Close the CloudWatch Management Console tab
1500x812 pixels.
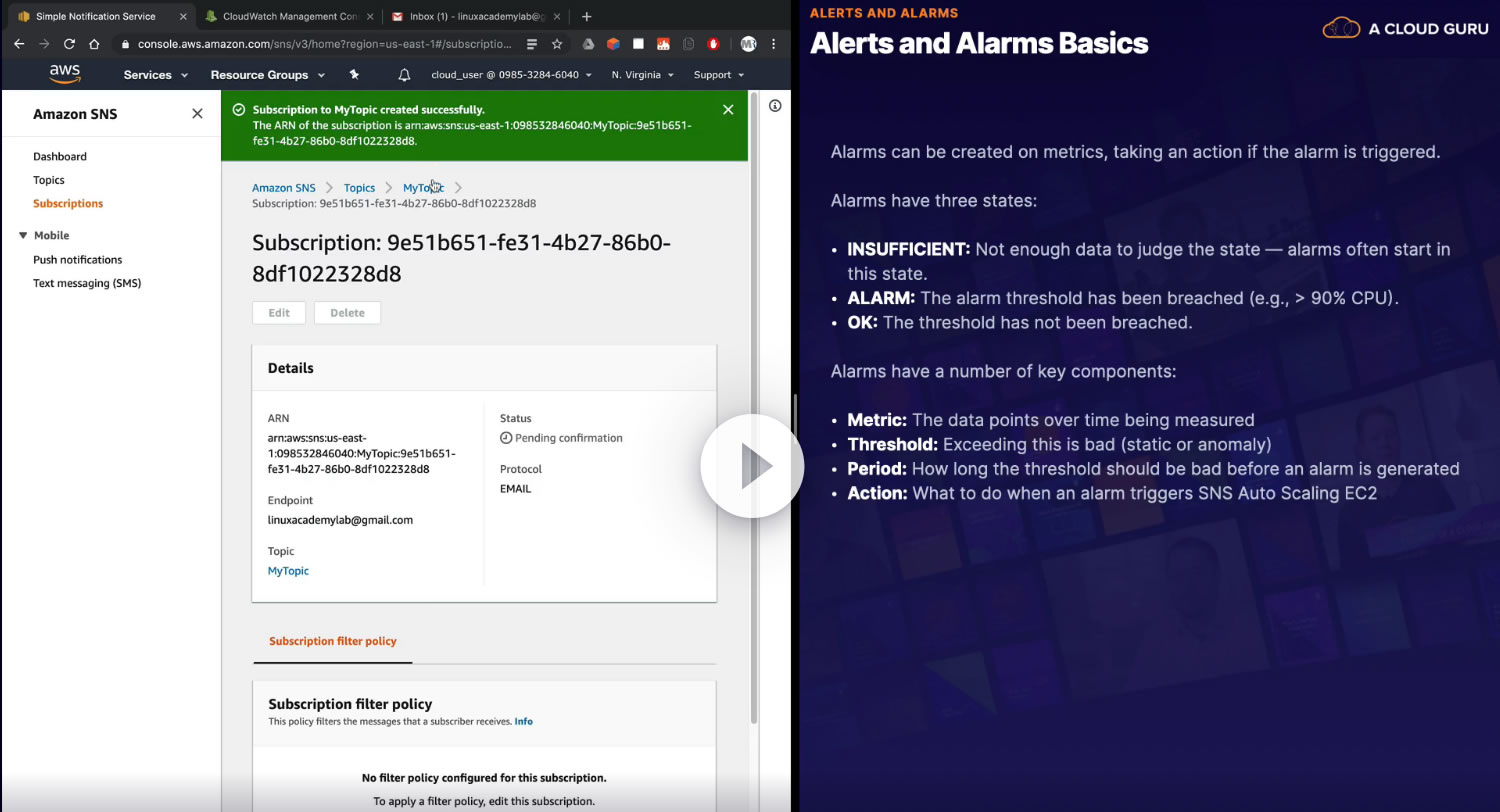tap(370, 16)
